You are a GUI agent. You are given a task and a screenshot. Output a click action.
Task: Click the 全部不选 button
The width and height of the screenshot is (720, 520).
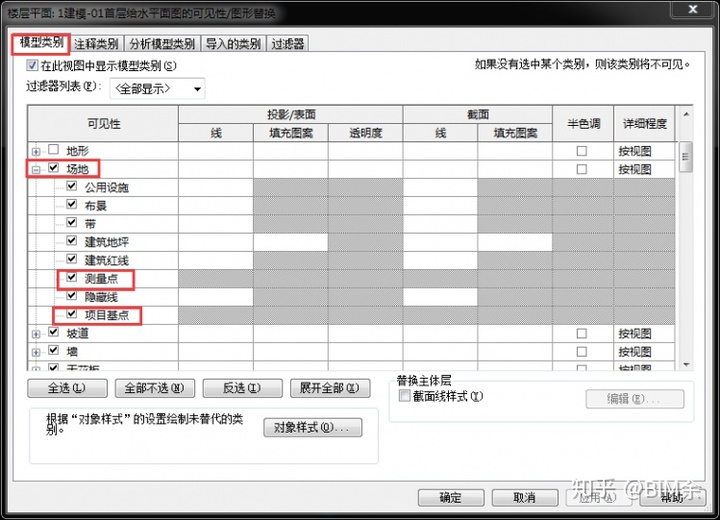pyautogui.click(x=155, y=388)
